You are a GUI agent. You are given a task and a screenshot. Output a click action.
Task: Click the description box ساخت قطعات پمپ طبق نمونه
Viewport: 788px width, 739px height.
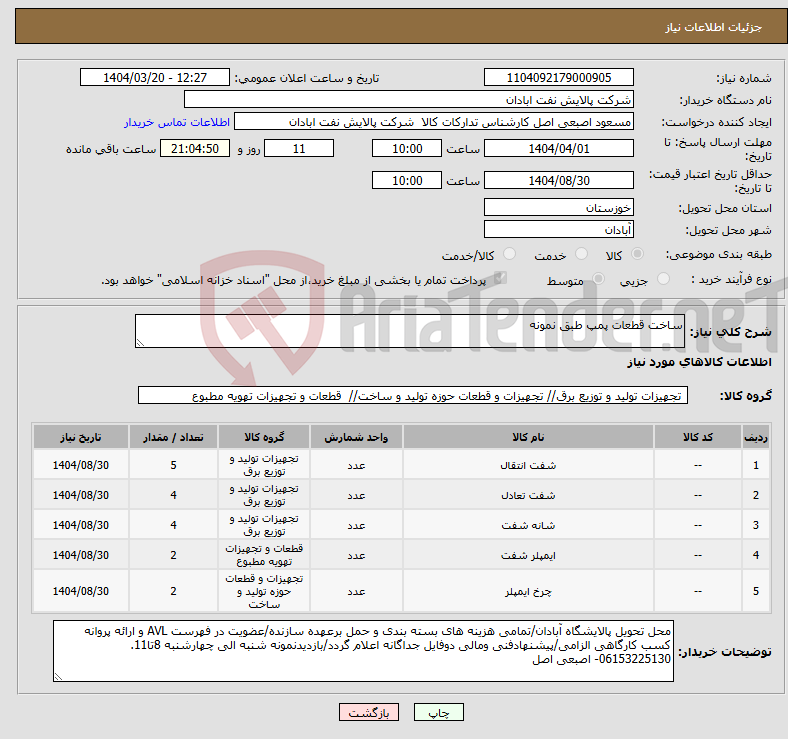coord(410,331)
